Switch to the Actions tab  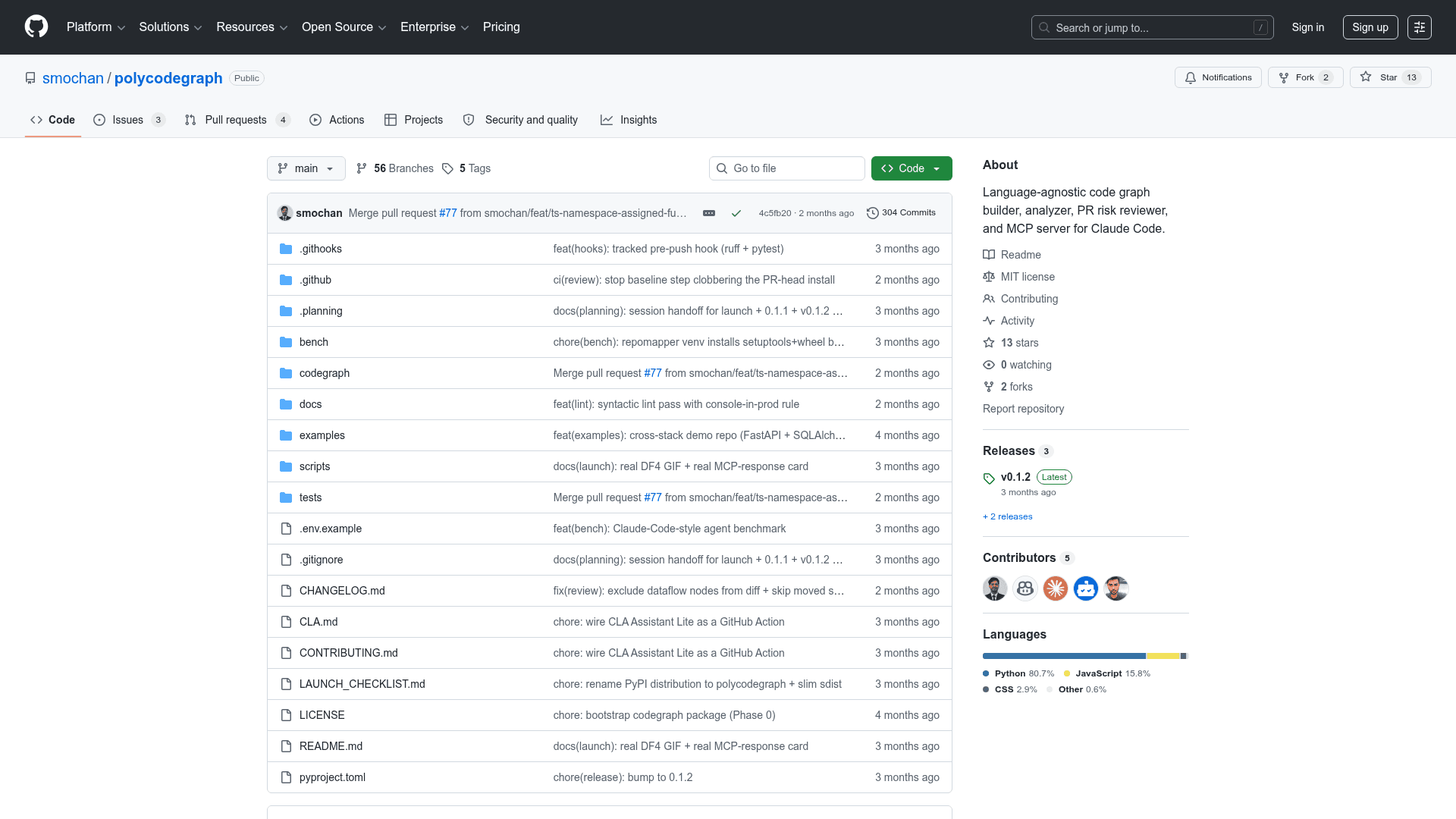click(337, 120)
